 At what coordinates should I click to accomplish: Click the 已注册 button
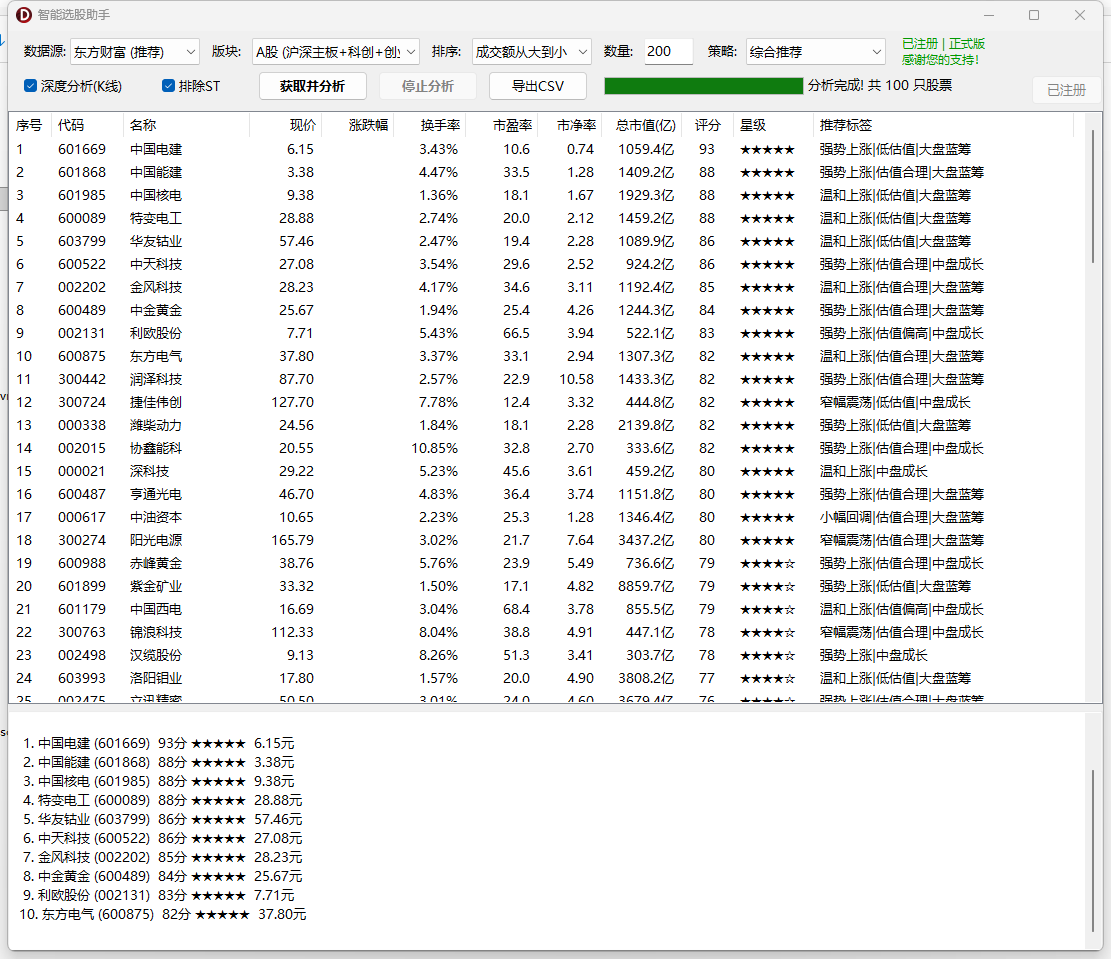click(1066, 90)
